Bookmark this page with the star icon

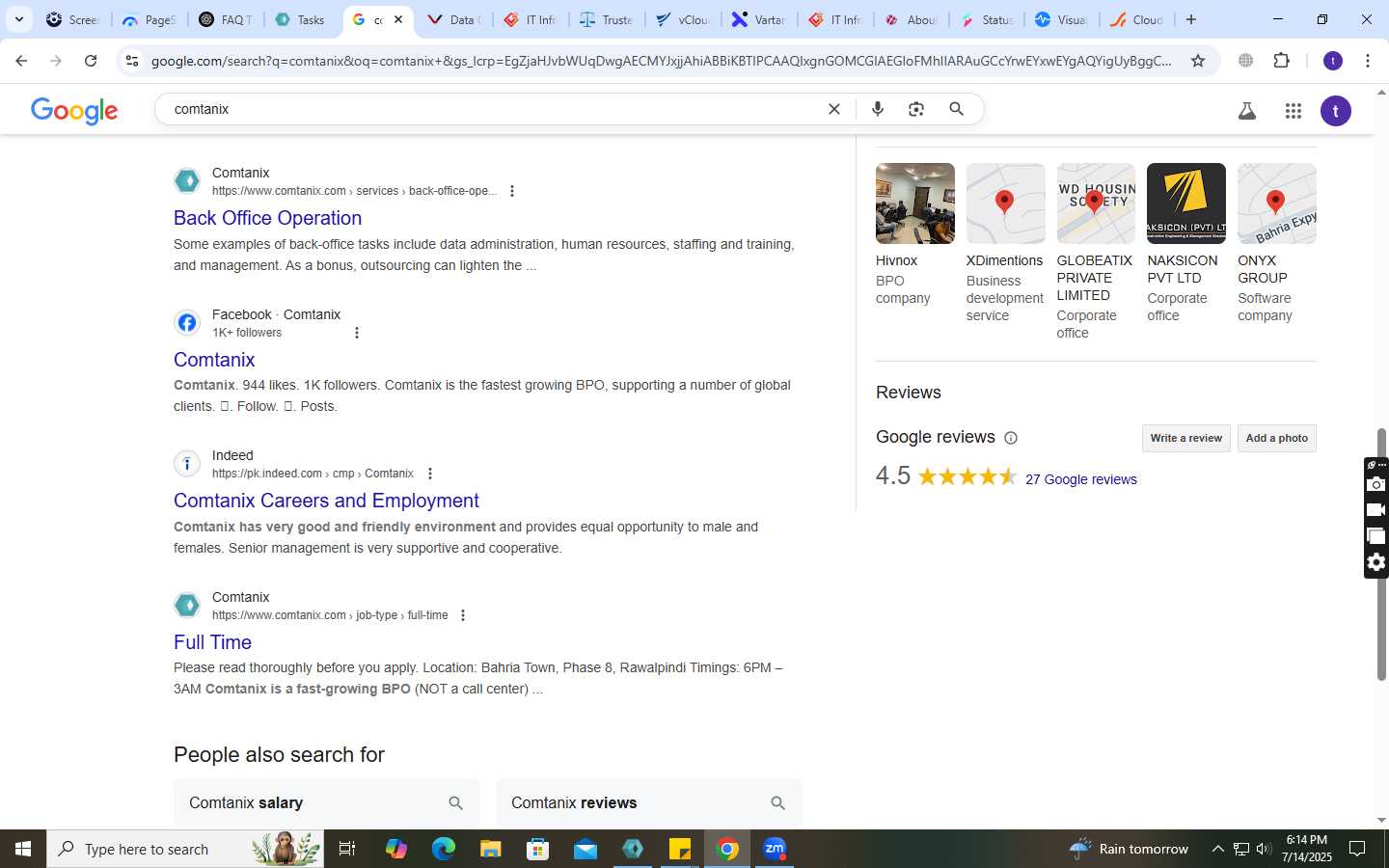pyautogui.click(x=1198, y=61)
